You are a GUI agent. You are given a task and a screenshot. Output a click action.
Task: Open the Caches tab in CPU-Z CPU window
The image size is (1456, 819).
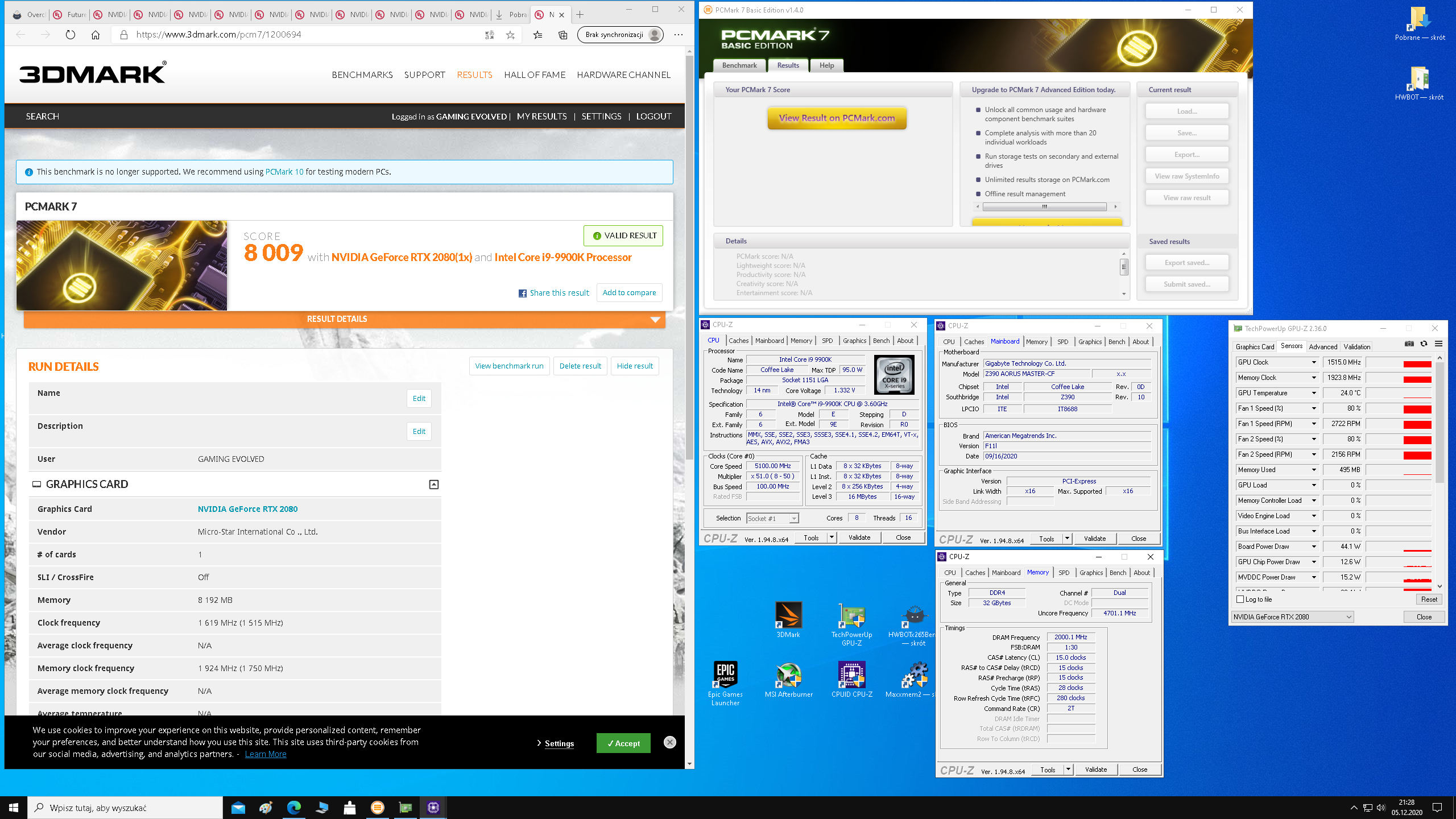click(x=738, y=341)
